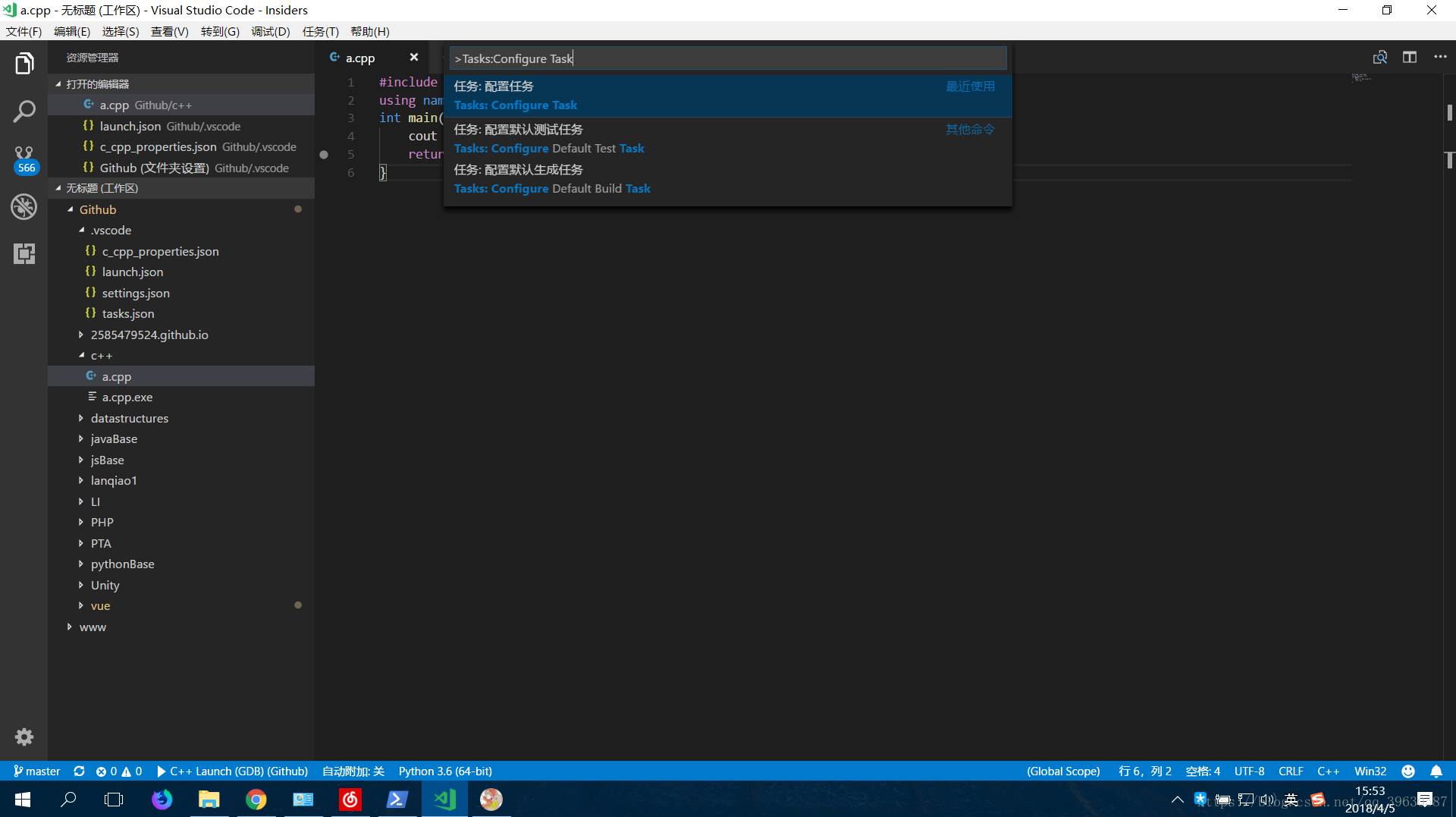Open the editor more actions ellipsis

(1440, 58)
